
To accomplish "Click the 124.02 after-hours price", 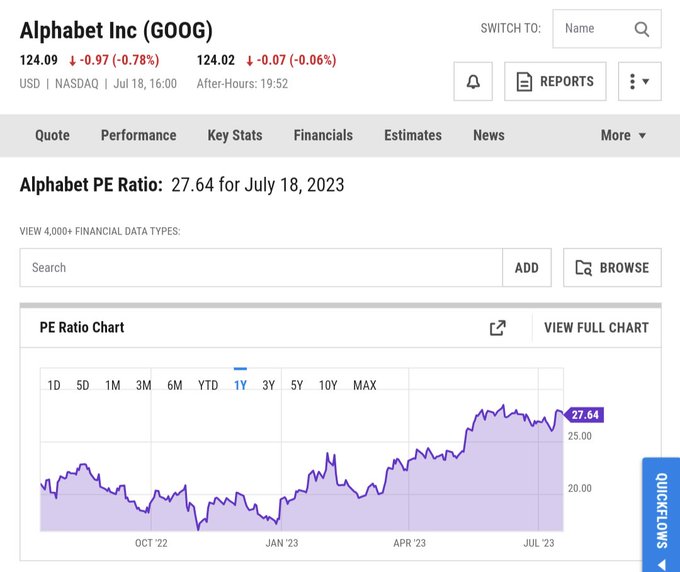I will click(216, 60).
